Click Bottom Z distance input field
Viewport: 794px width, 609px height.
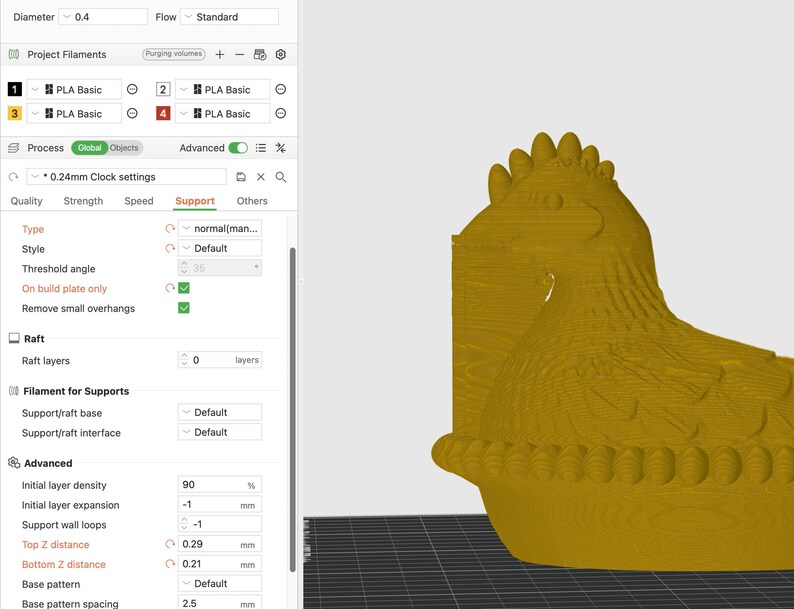[220, 564]
